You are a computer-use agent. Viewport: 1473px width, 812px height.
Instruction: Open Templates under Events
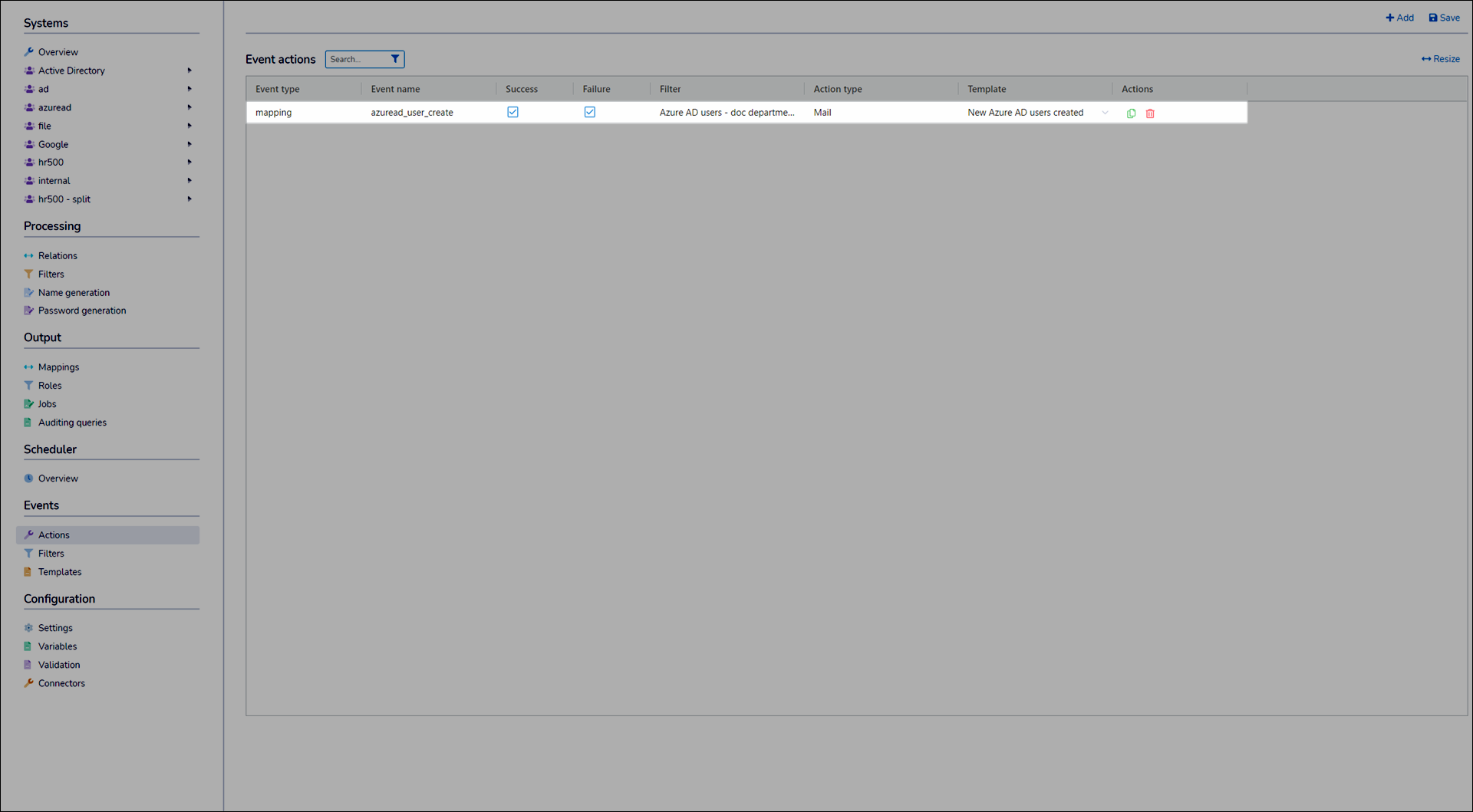60,572
